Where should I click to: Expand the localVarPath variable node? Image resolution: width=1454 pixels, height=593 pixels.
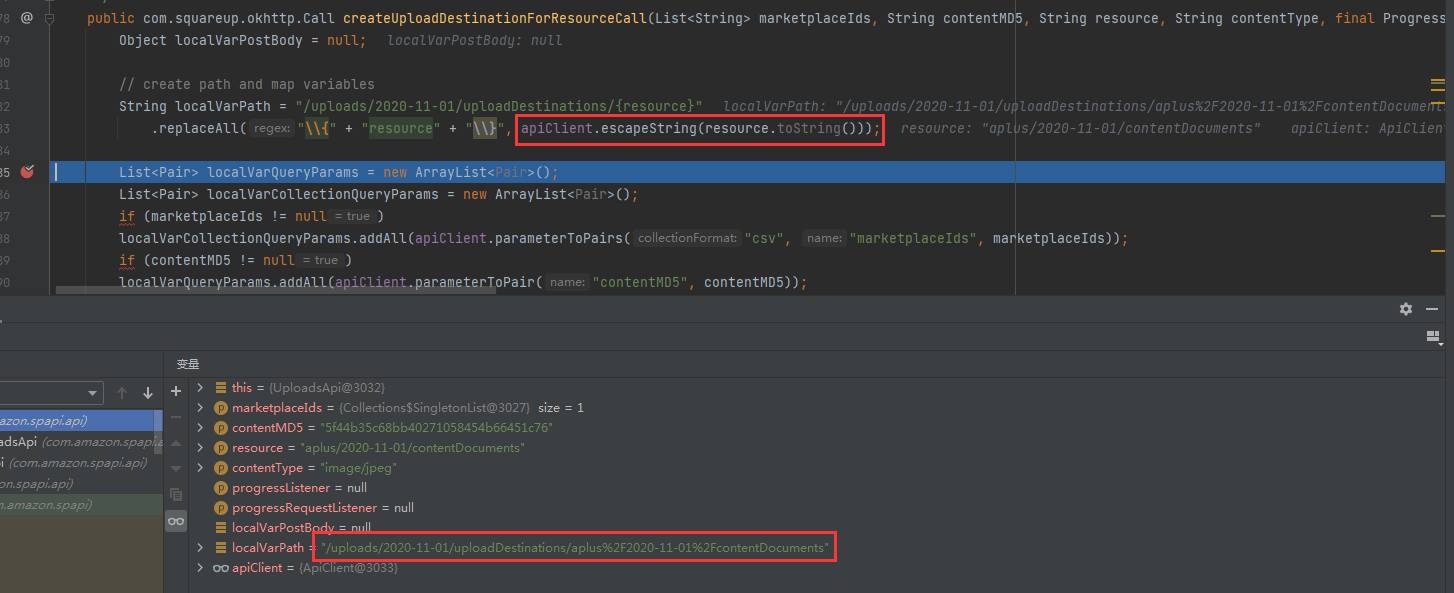point(200,547)
